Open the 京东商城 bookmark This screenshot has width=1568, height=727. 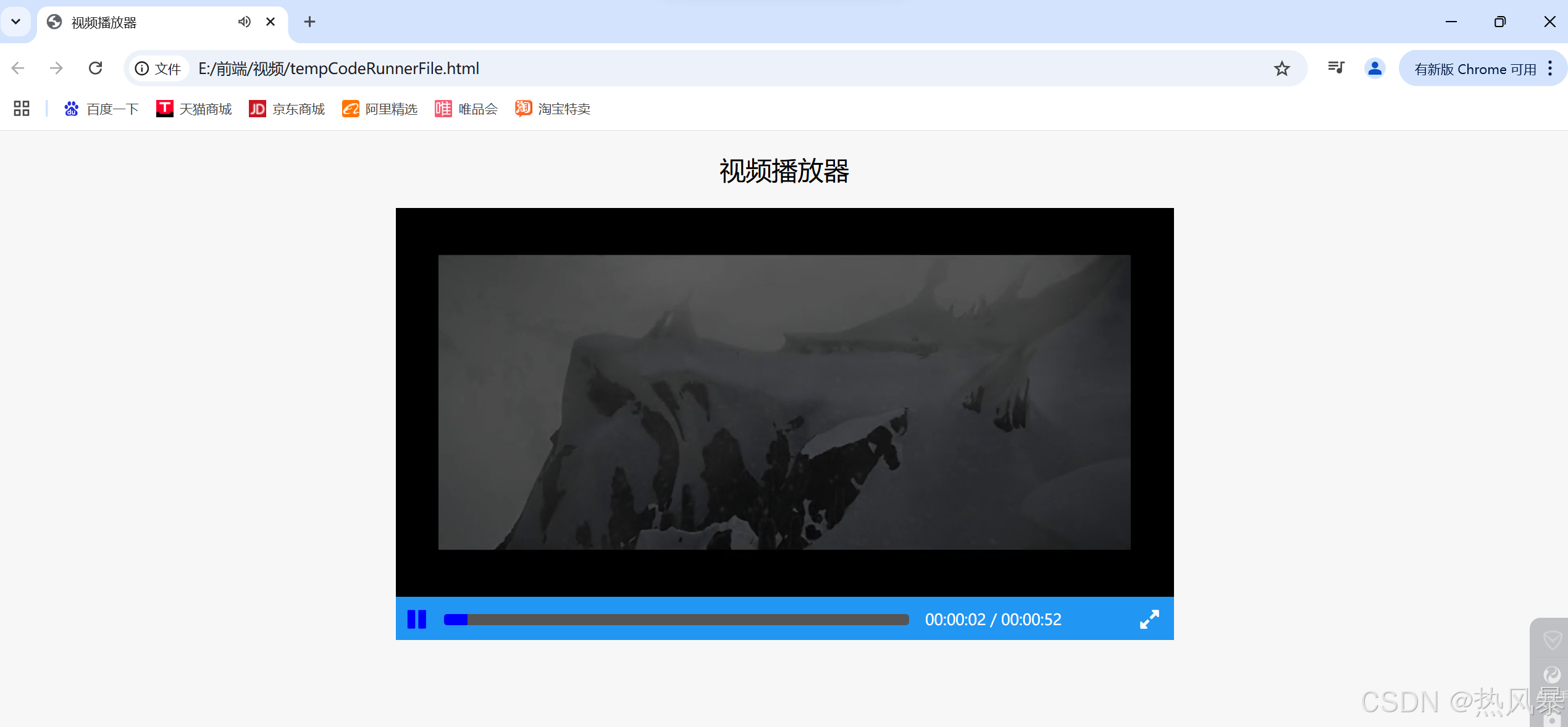pos(287,109)
